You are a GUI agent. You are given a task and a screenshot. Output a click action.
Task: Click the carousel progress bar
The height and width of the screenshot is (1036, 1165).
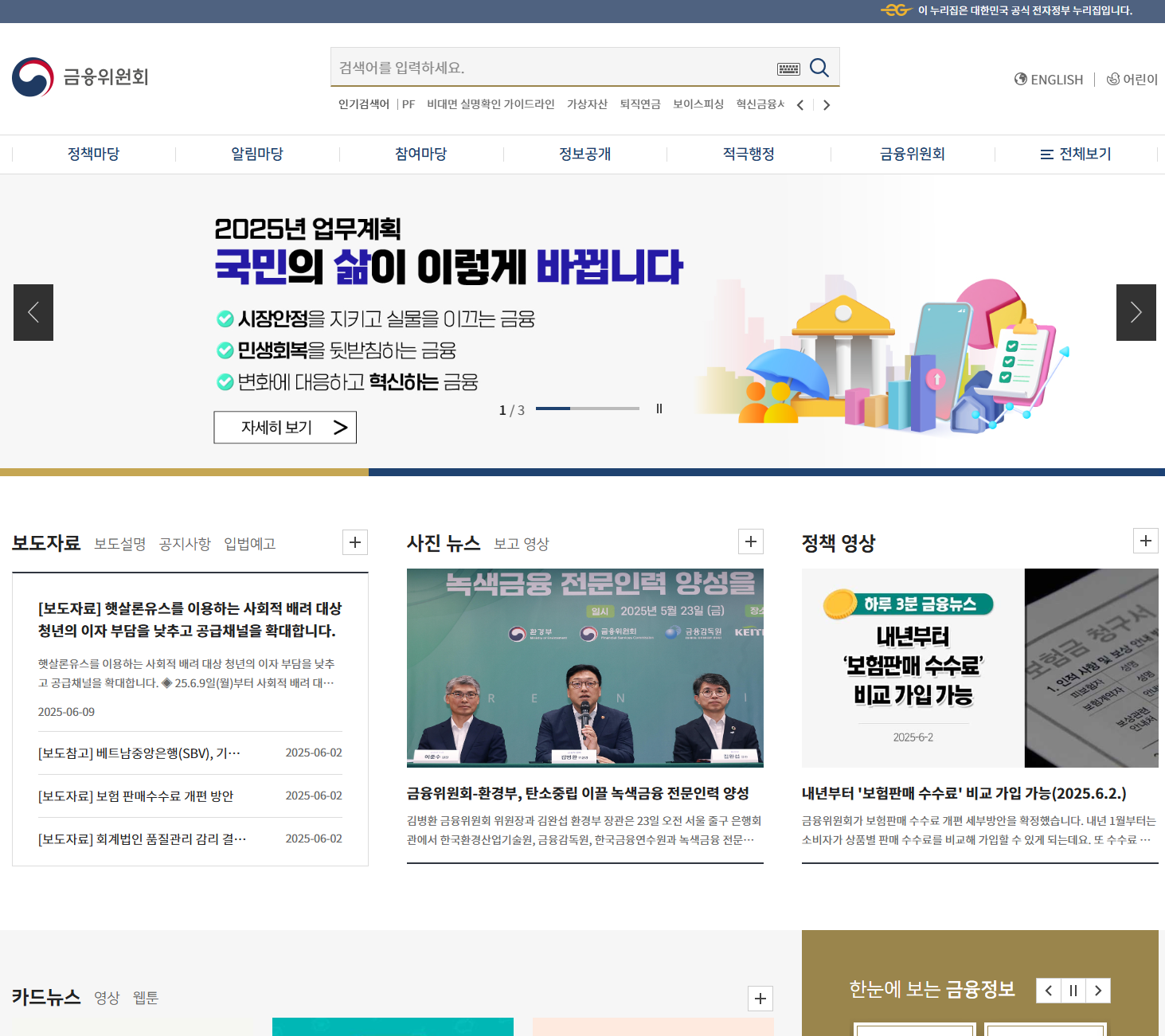588,409
